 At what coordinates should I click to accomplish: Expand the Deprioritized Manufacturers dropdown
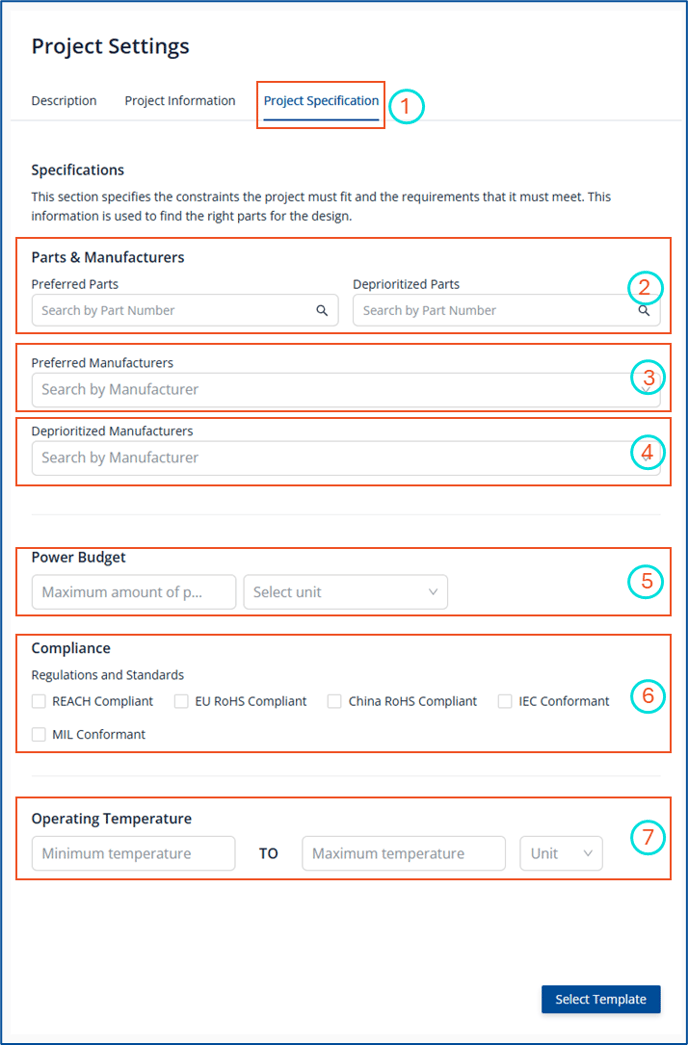tap(346, 458)
